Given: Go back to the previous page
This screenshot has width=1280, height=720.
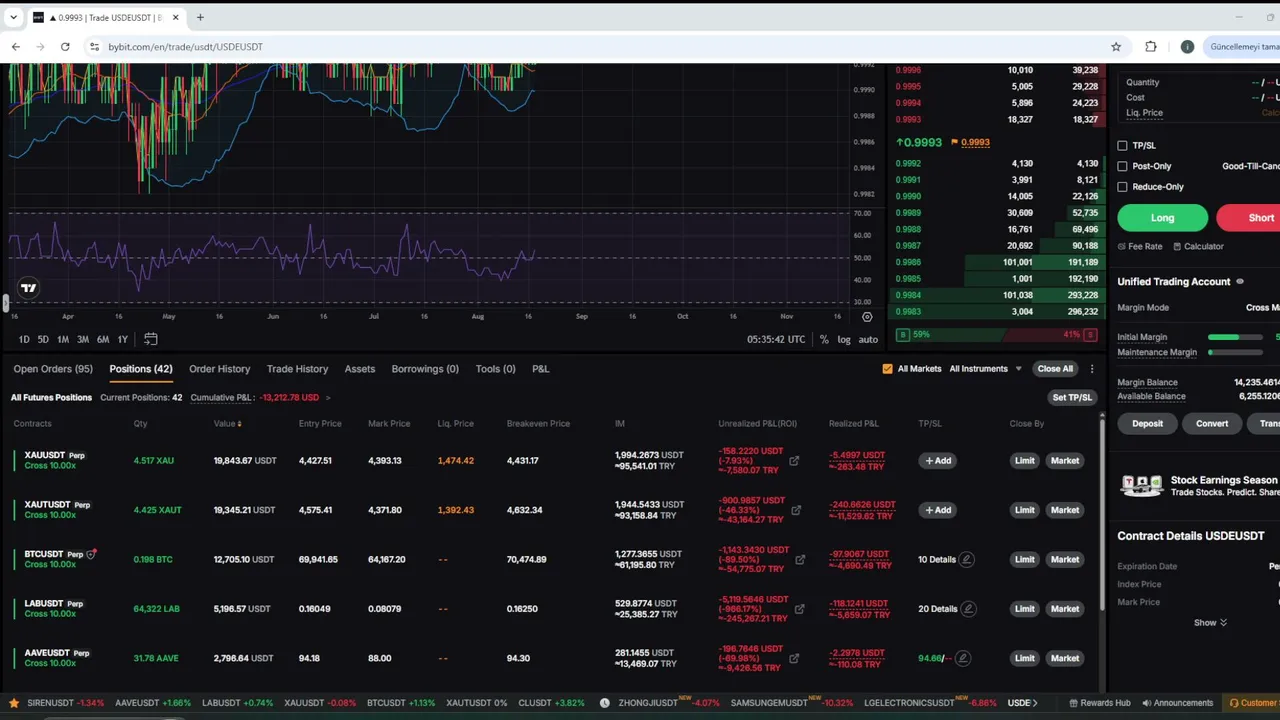Looking at the screenshot, I should pos(16,47).
